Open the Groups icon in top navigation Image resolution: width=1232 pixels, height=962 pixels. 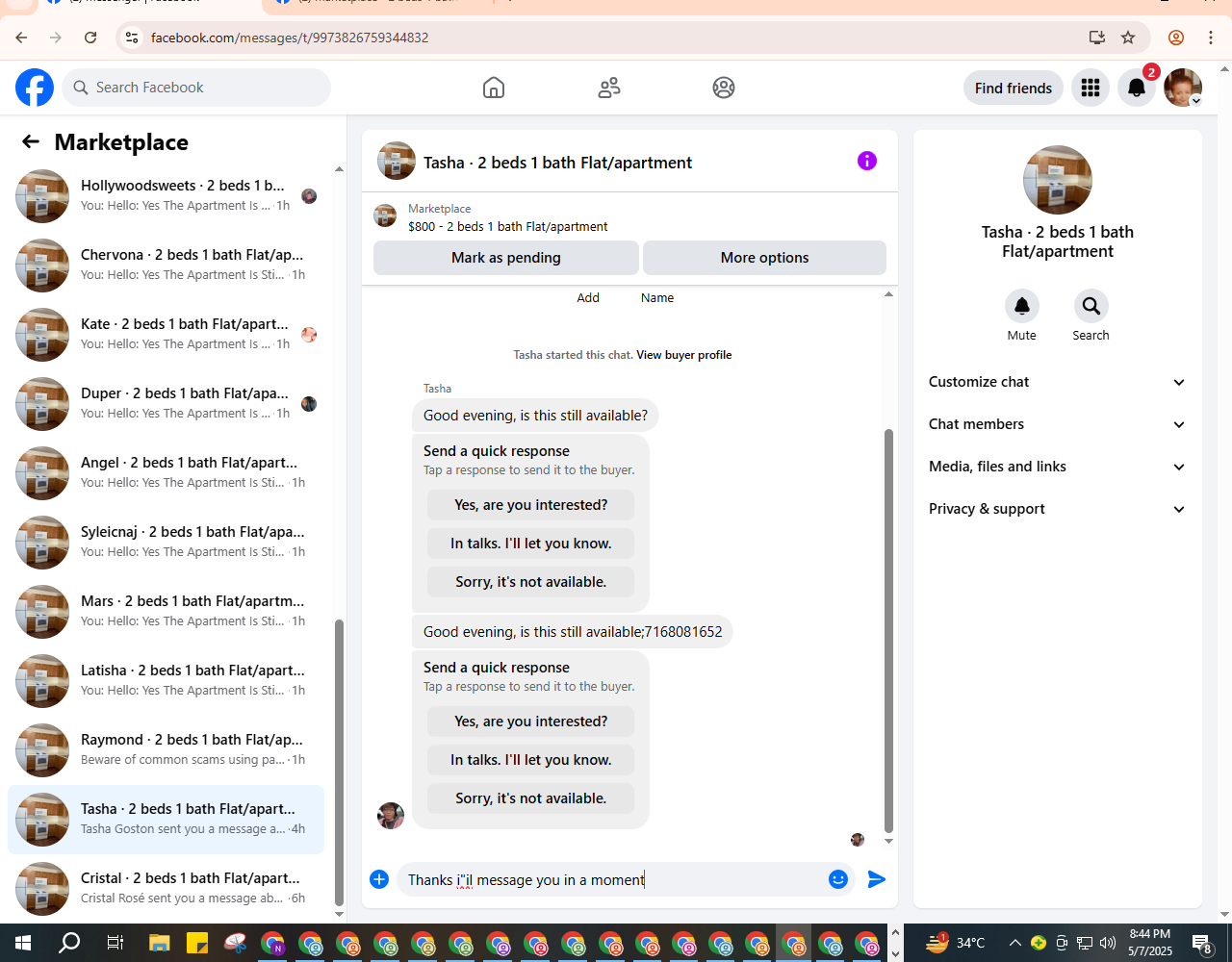coord(724,88)
